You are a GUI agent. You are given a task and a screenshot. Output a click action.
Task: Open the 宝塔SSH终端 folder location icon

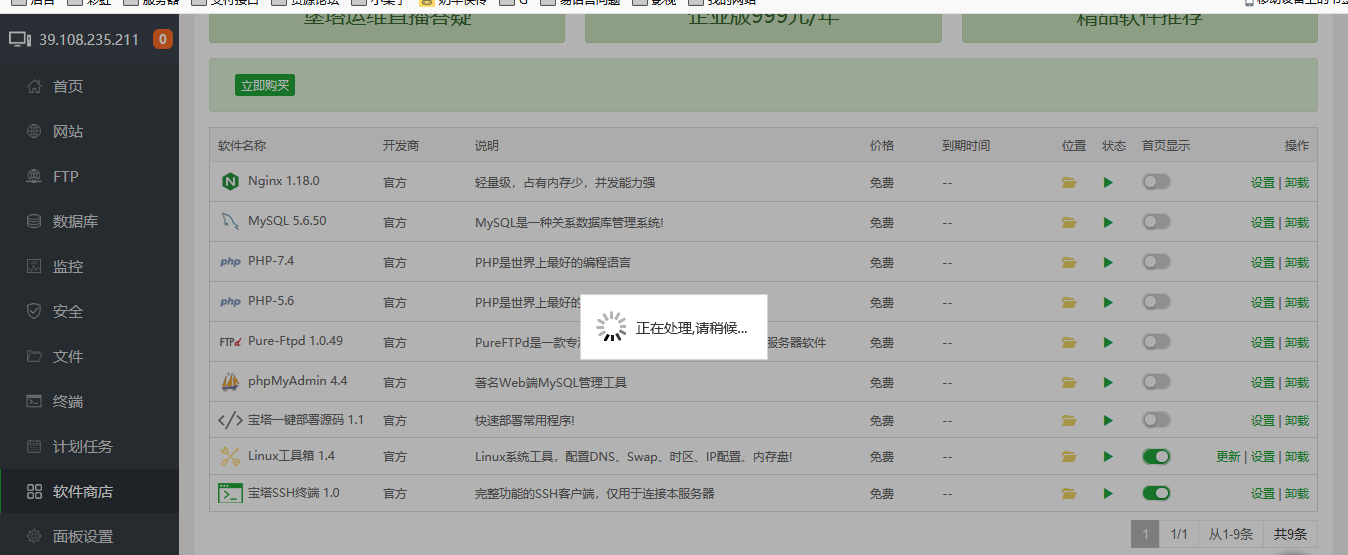click(1069, 494)
